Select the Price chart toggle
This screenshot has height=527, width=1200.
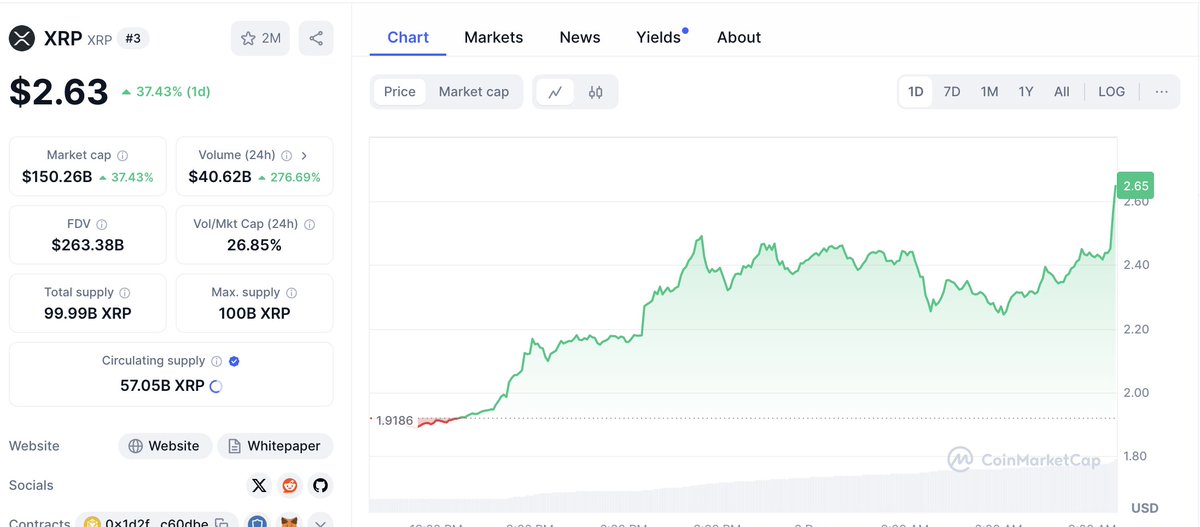click(x=400, y=92)
